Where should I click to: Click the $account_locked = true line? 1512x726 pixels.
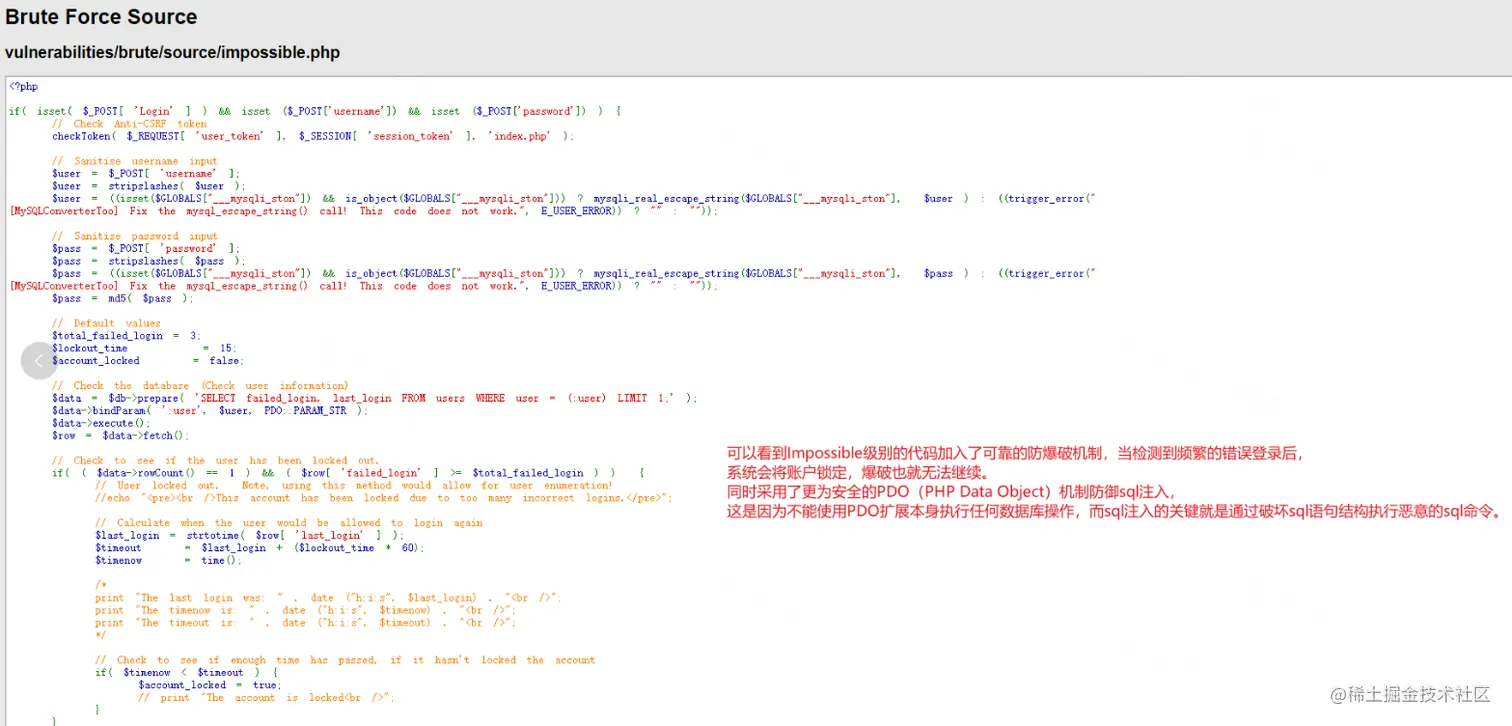click(x=210, y=686)
